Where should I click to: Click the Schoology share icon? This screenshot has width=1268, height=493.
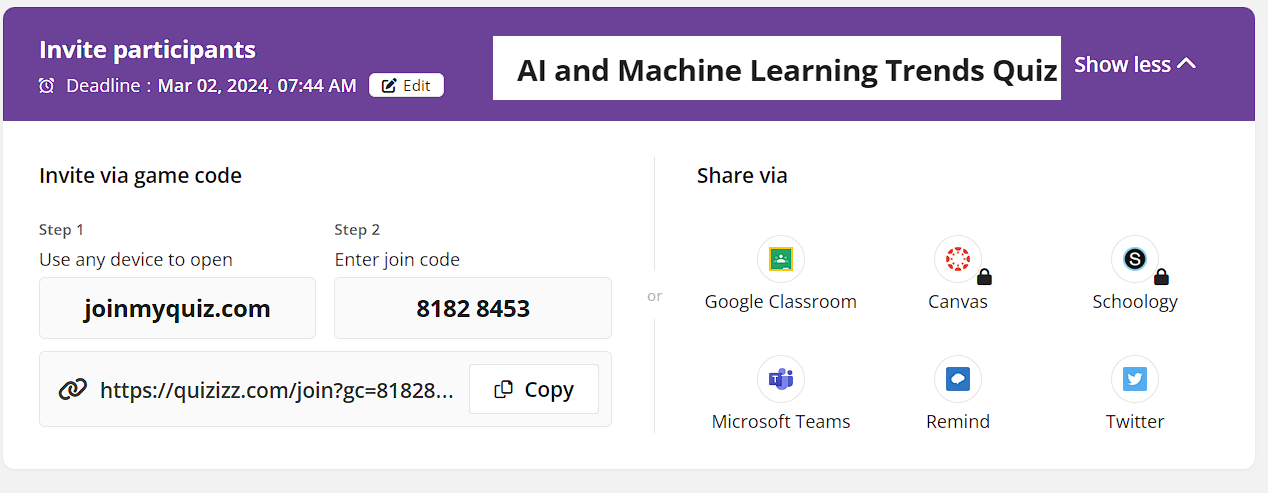point(1134,260)
